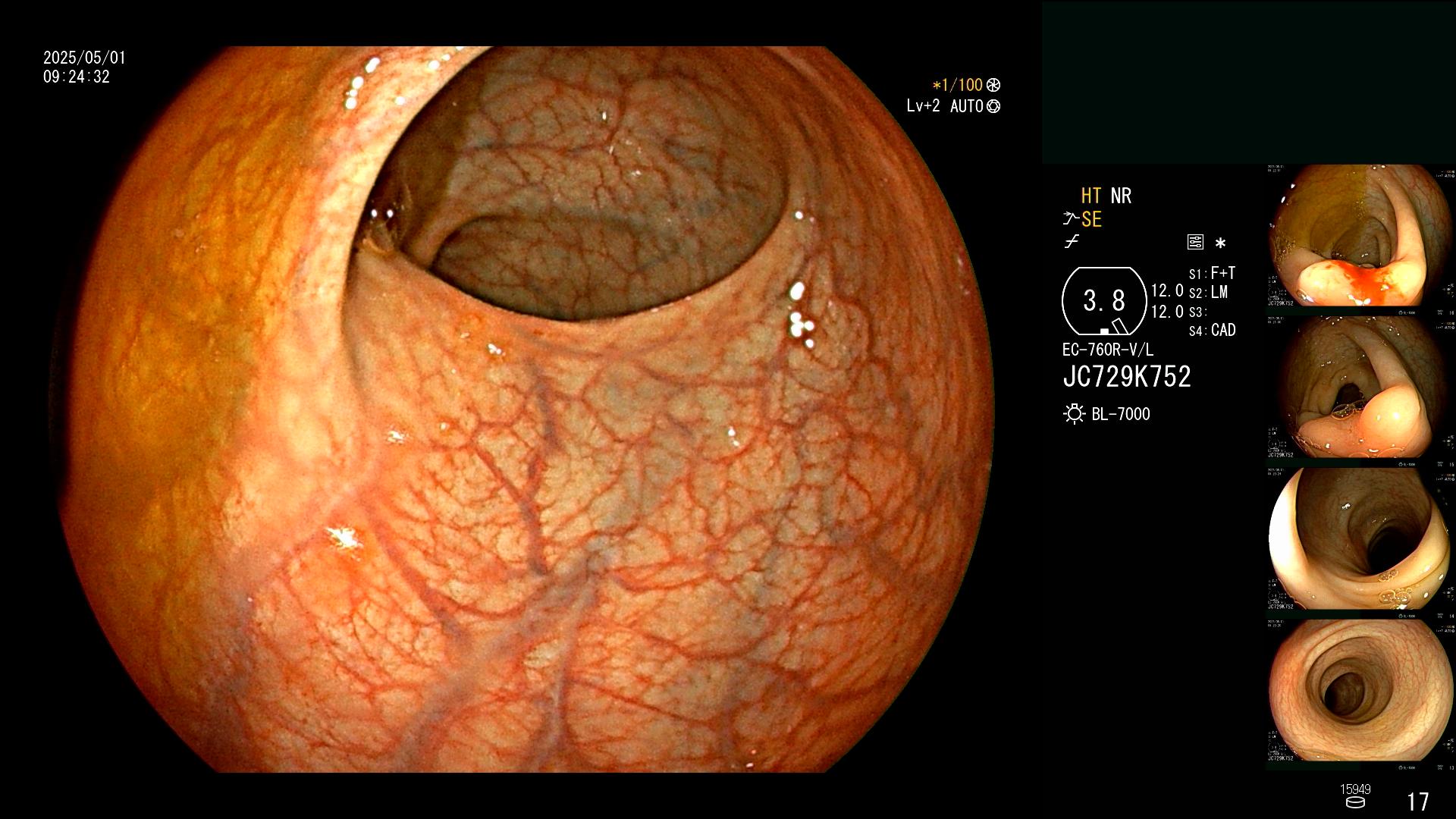The width and height of the screenshot is (1456, 819).
Task: Click the storage disk icon under 15949
Action: pos(1355,803)
